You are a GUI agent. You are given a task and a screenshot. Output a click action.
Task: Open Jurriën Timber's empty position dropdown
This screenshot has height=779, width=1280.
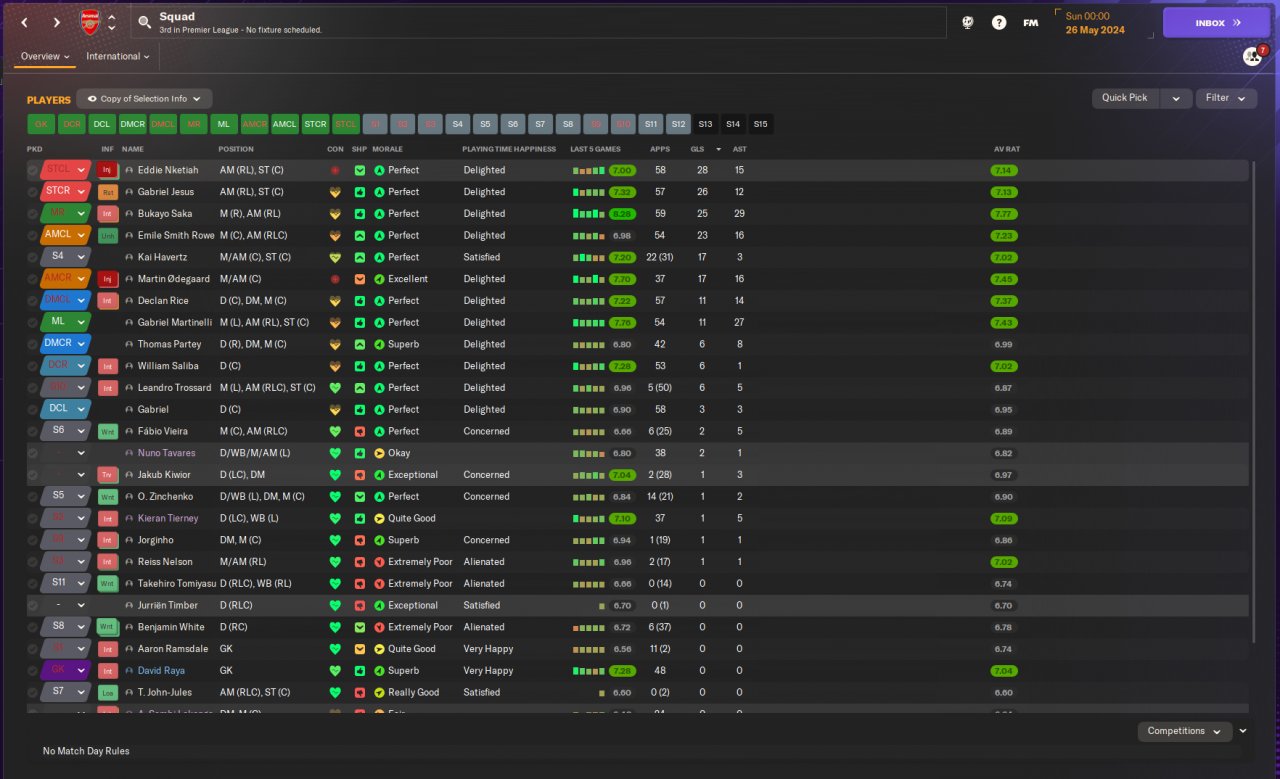click(66, 605)
